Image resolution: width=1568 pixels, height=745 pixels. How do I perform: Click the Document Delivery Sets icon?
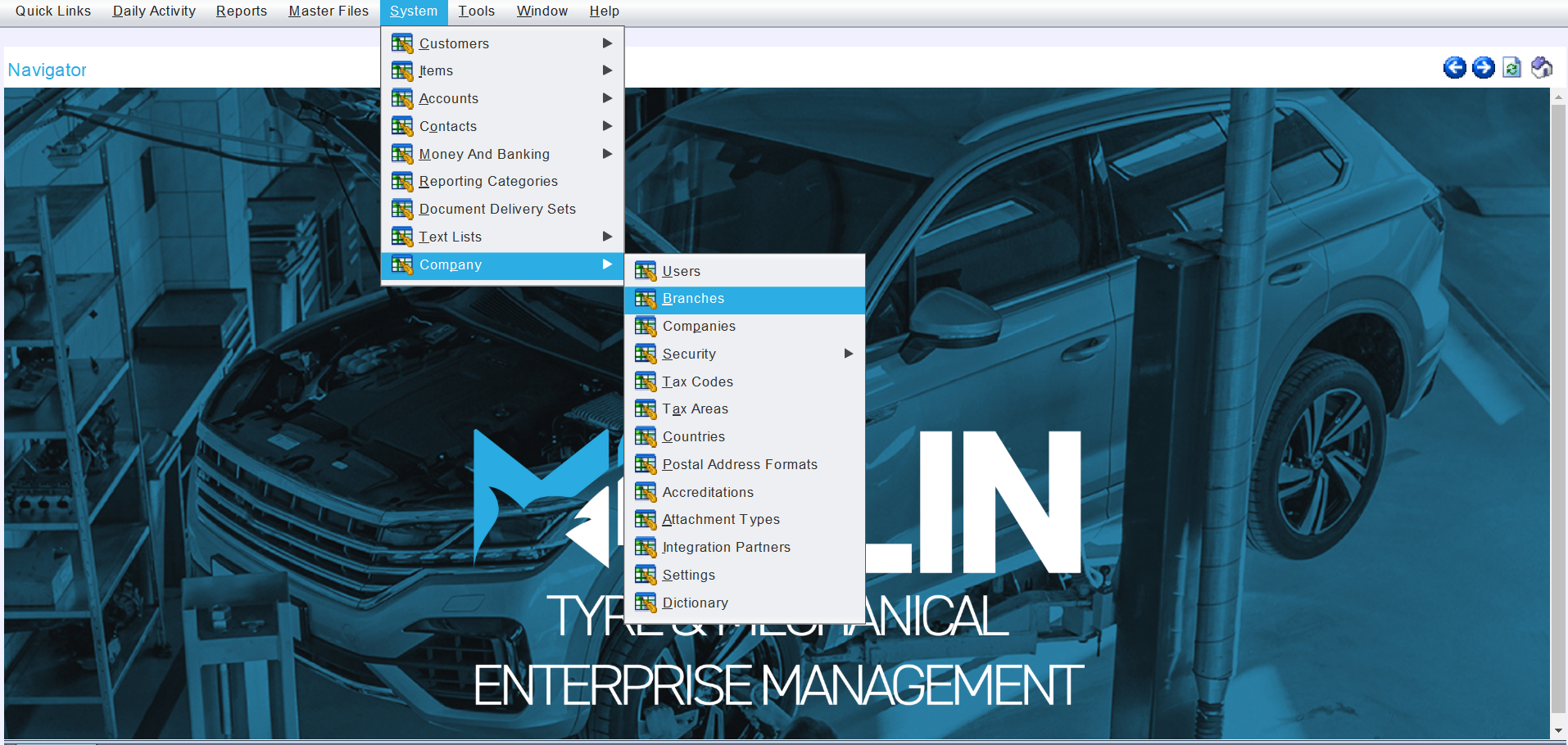pyautogui.click(x=402, y=209)
